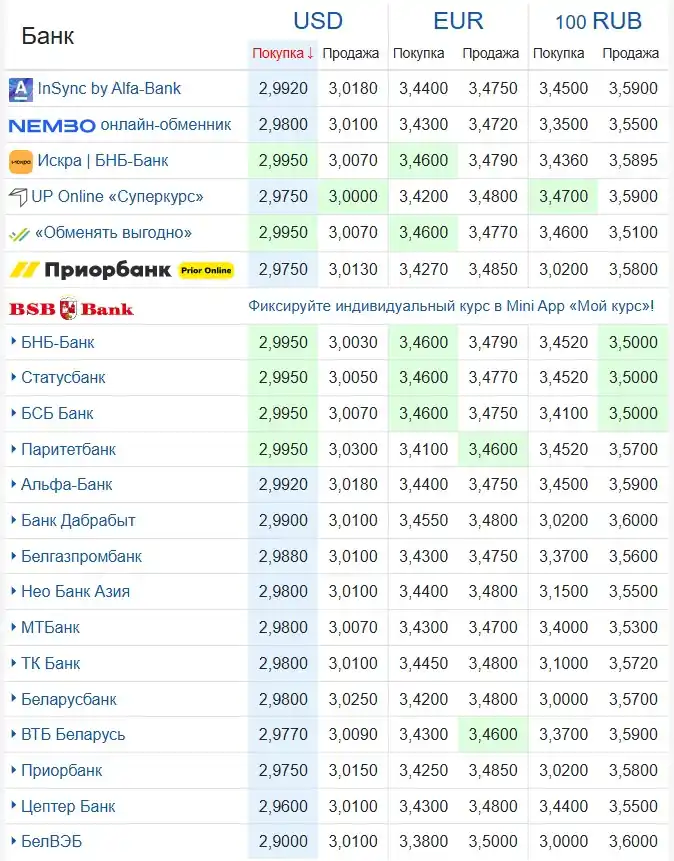
Task: Click the UP Online paper plane icon
Action: [18, 197]
